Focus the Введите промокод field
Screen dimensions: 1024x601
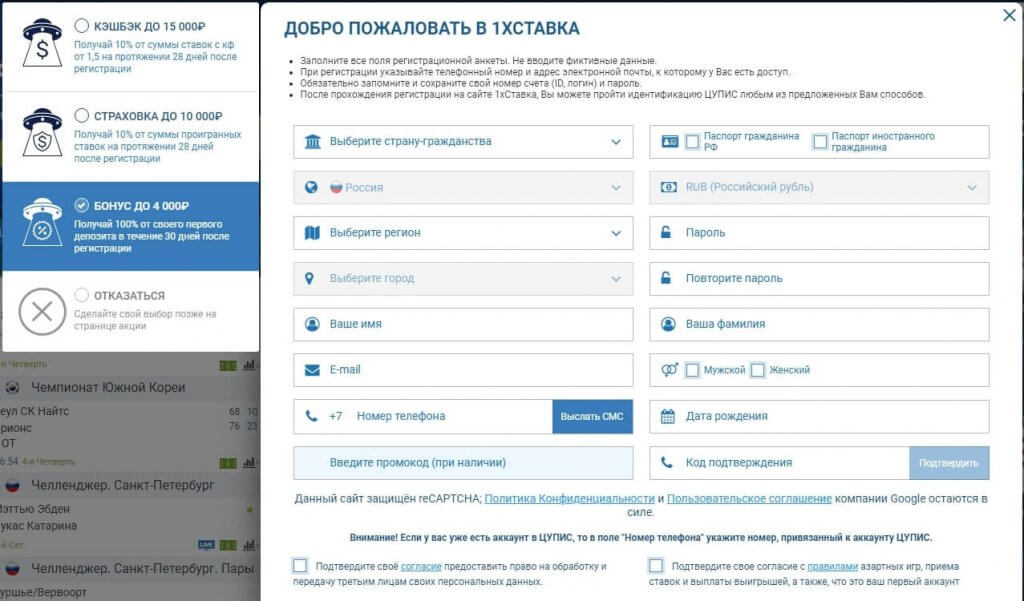(463, 463)
